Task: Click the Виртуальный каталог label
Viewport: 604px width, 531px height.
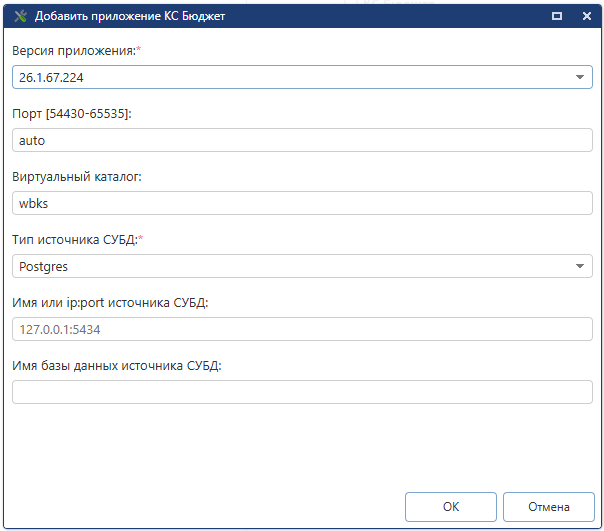Action: [x=77, y=176]
